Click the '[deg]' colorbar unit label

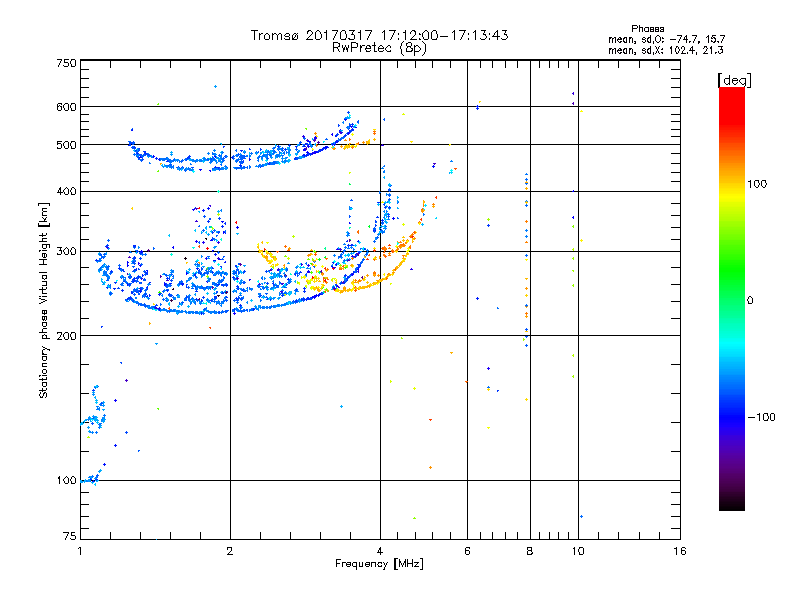click(x=734, y=80)
